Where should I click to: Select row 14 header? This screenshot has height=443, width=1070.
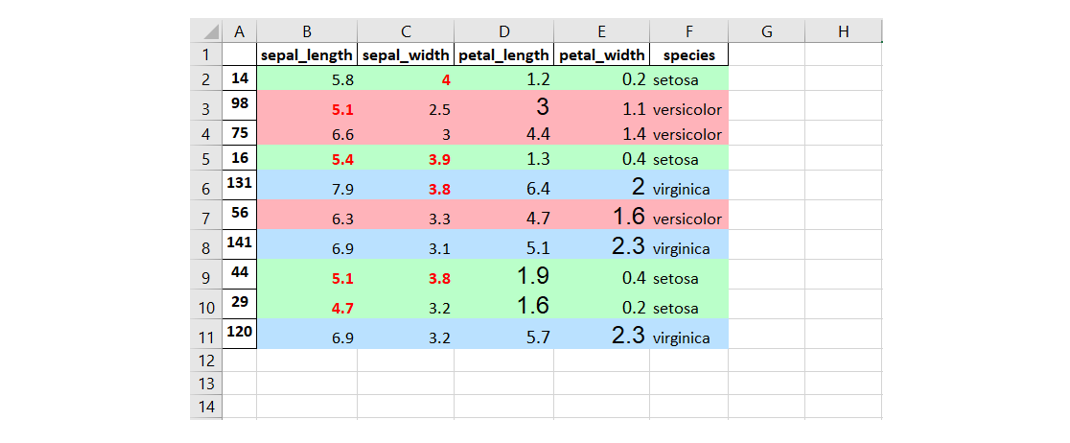click(x=205, y=407)
